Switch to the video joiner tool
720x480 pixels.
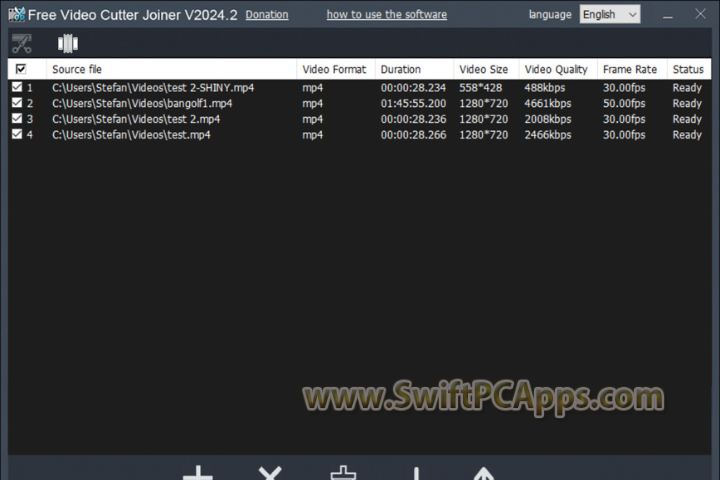pos(68,44)
